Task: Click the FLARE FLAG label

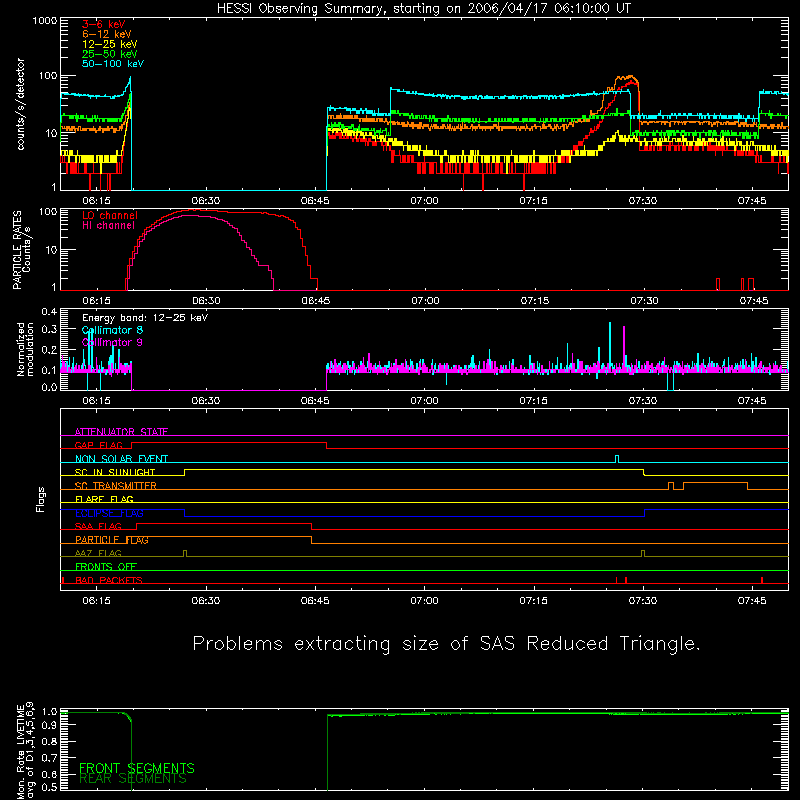Action: point(104,499)
